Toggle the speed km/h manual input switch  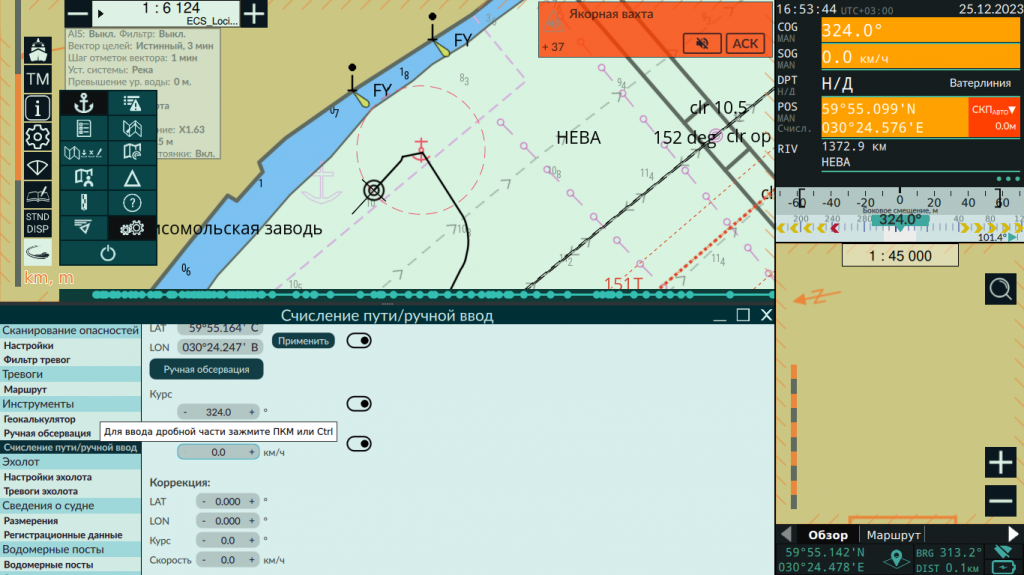[359, 444]
